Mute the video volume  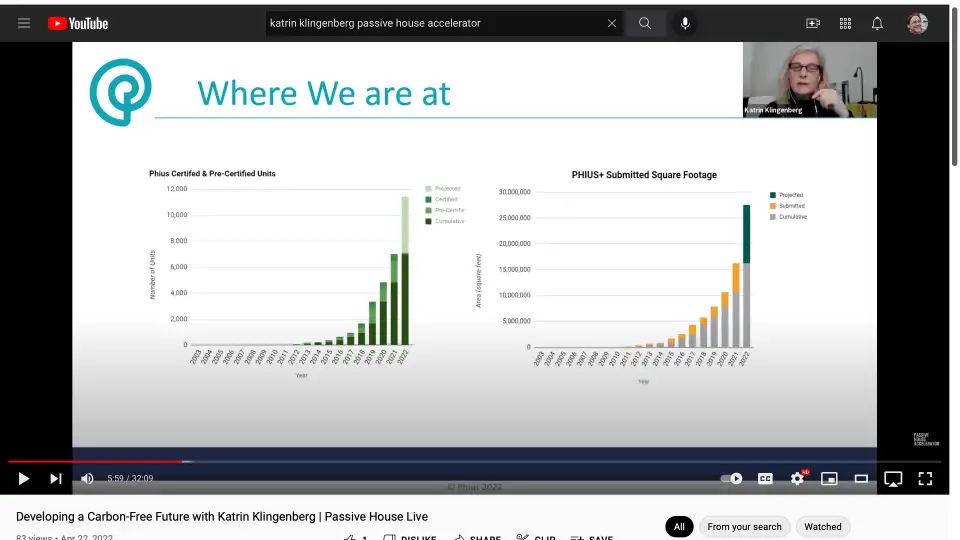pyautogui.click(x=87, y=479)
